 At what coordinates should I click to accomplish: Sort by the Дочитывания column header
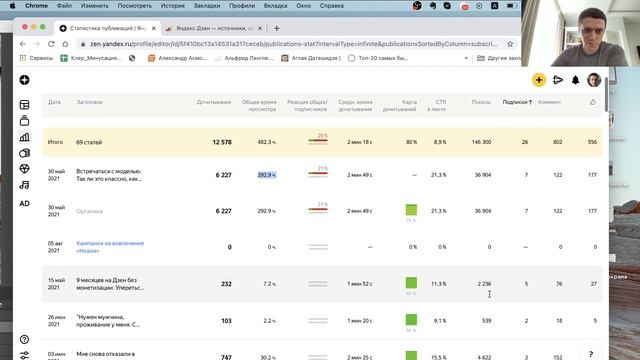click(x=214, y=102)
